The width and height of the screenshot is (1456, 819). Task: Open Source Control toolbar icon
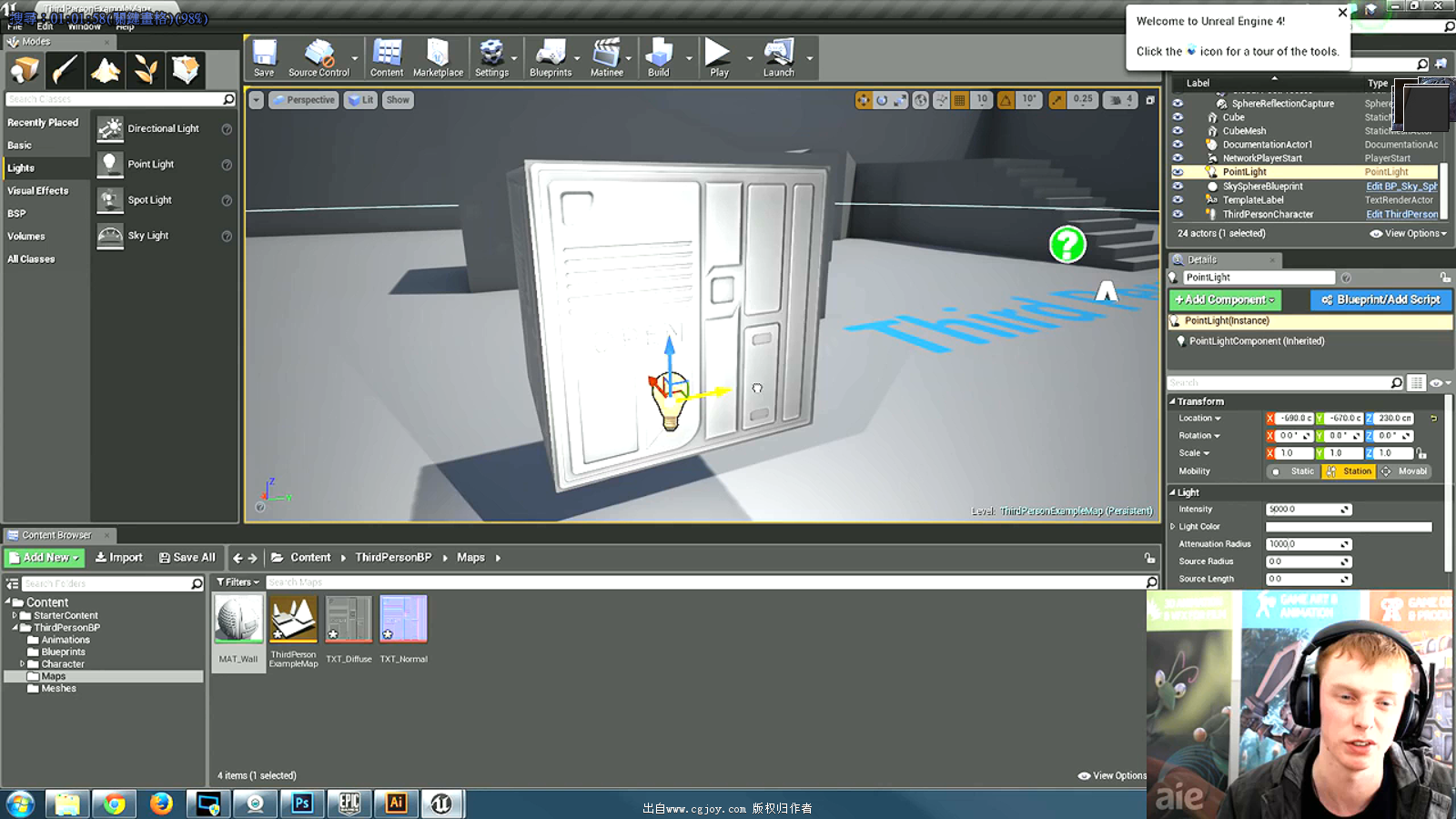(x=318, y=58)
